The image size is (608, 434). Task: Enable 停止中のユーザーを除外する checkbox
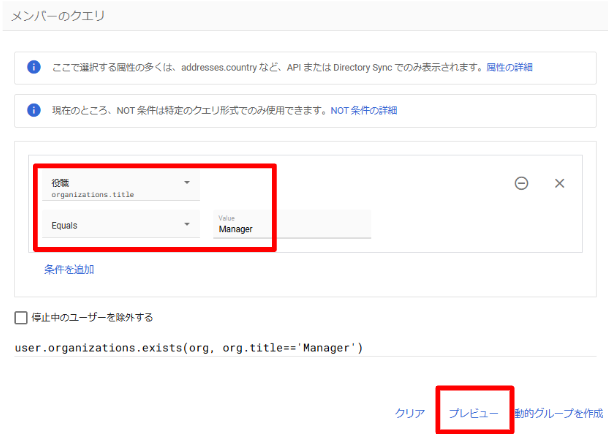21,318
